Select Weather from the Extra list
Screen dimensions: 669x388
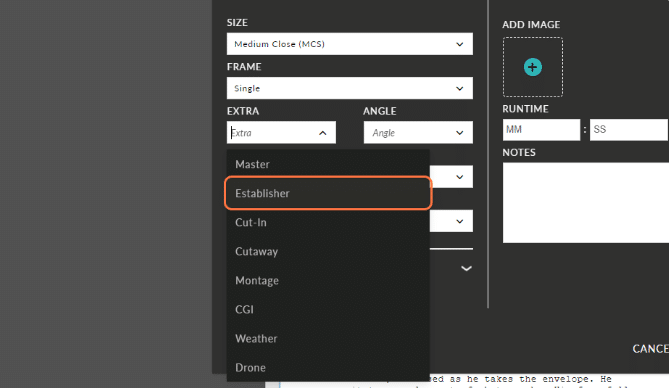point(328,338)
